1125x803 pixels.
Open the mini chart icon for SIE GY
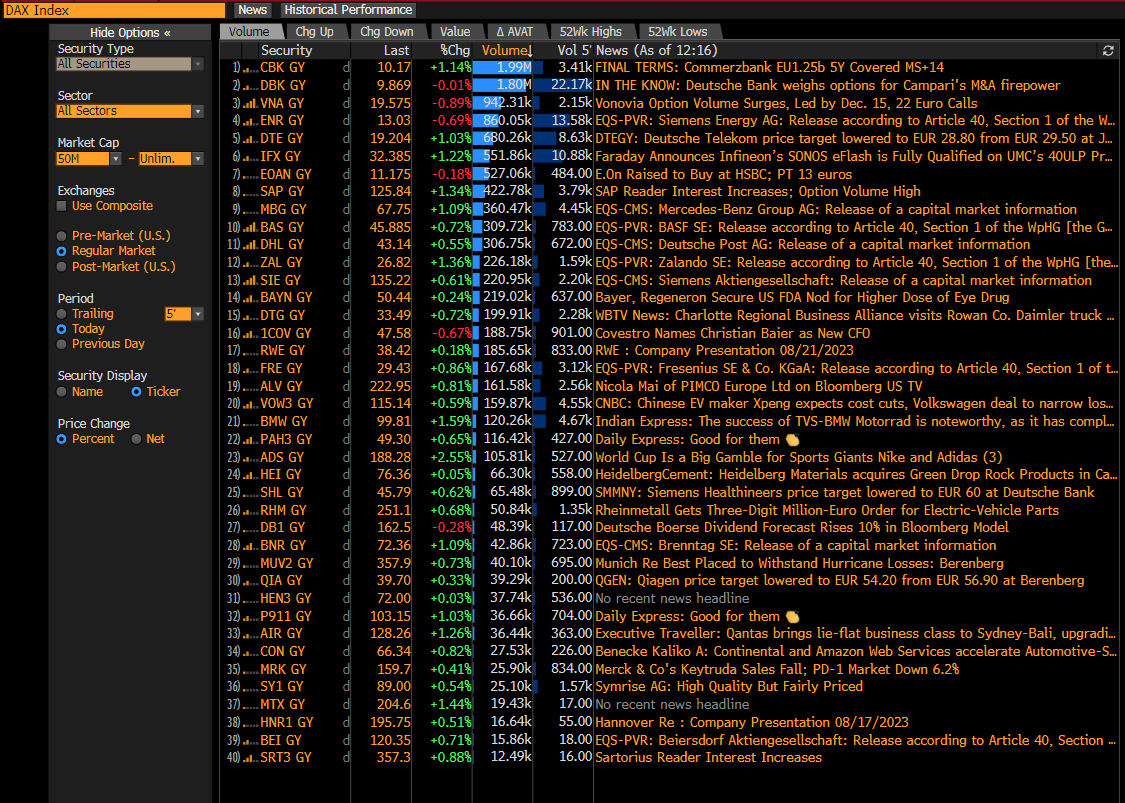click(x=250, y=281)
